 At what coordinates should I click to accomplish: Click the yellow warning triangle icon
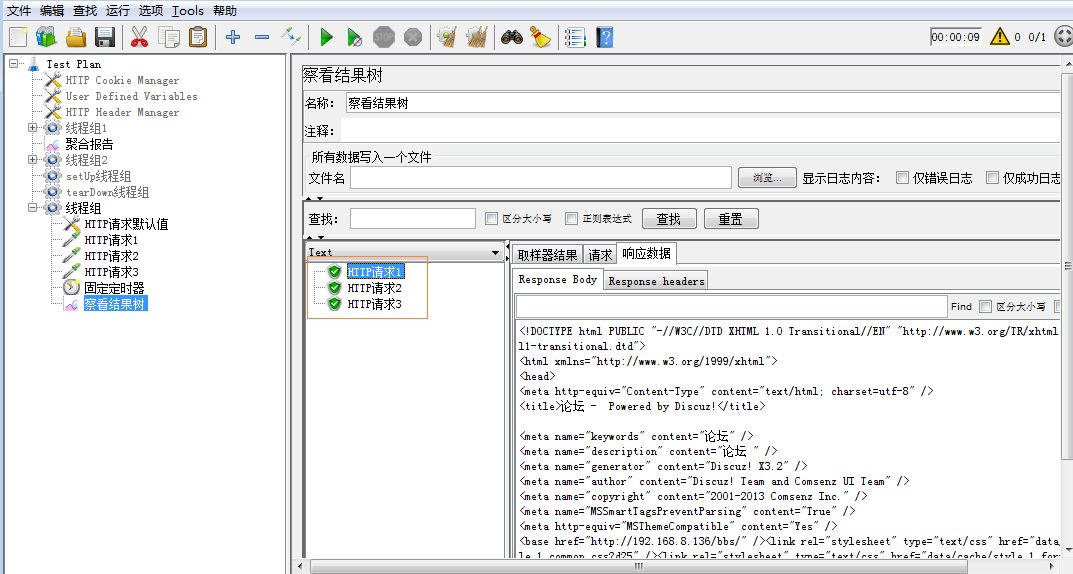coord(1000,36)
